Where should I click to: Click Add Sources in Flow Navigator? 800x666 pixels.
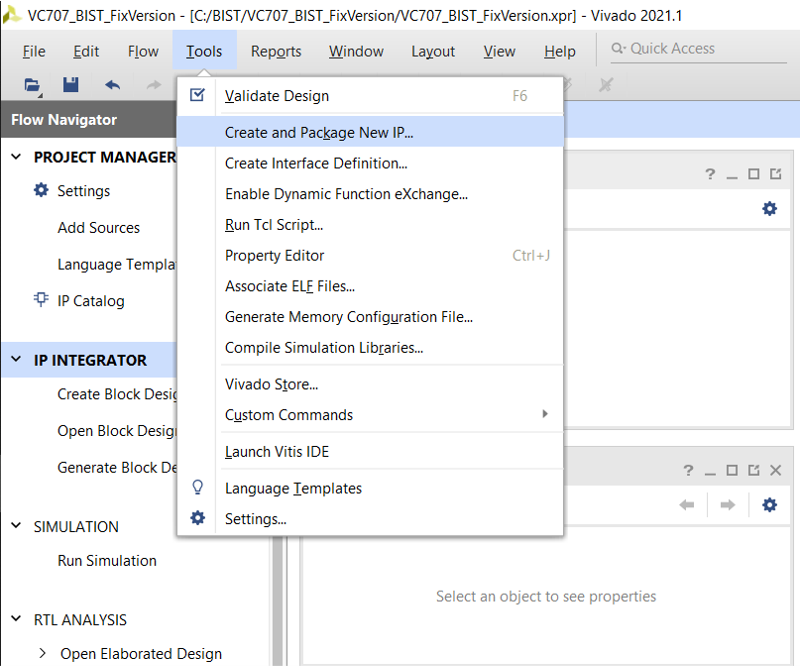(x=98, y=228)
